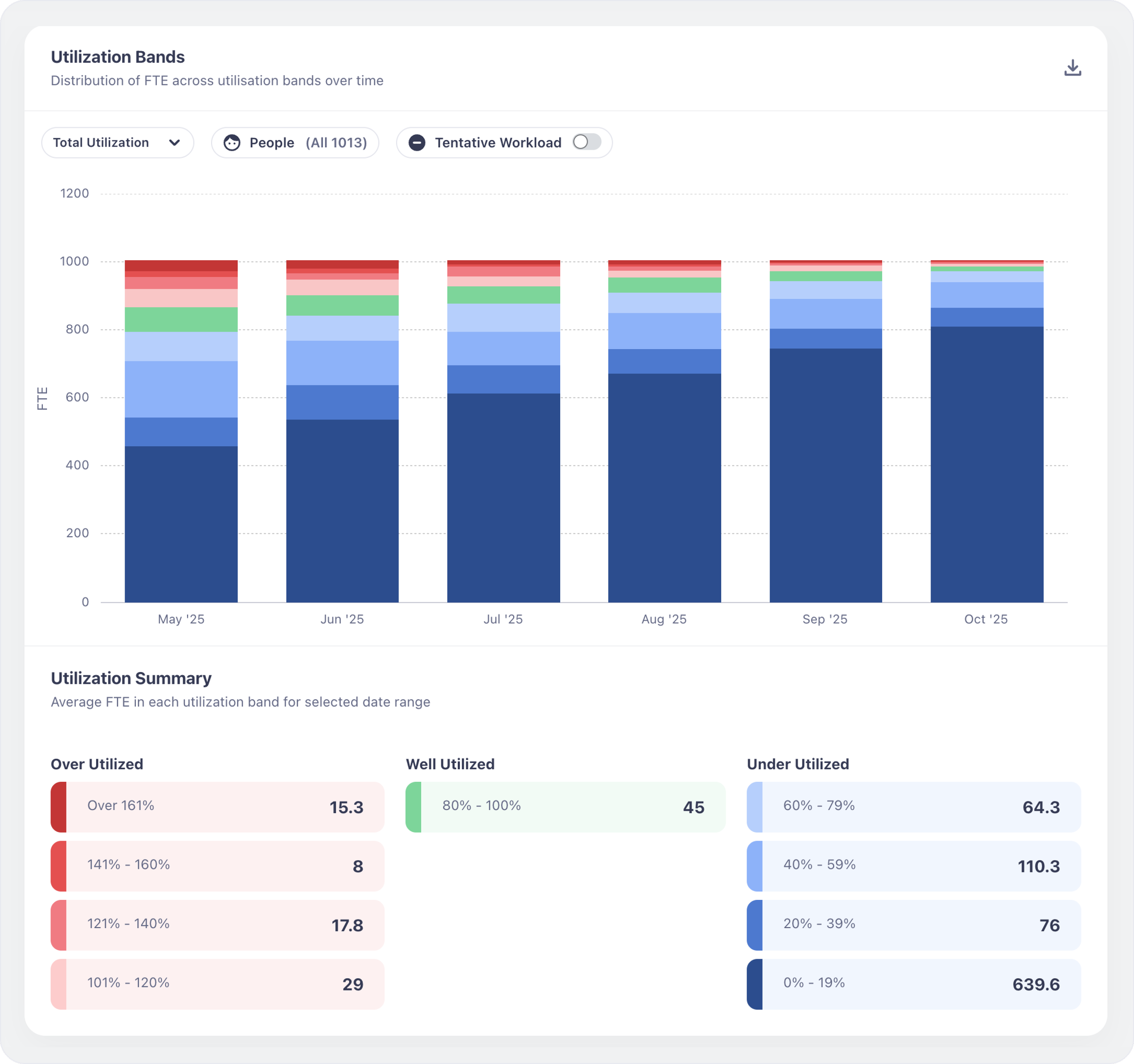Screen dimensions: 1134x1064
Task: Open the People (All 1013) filter
Action: click(295, 143)
